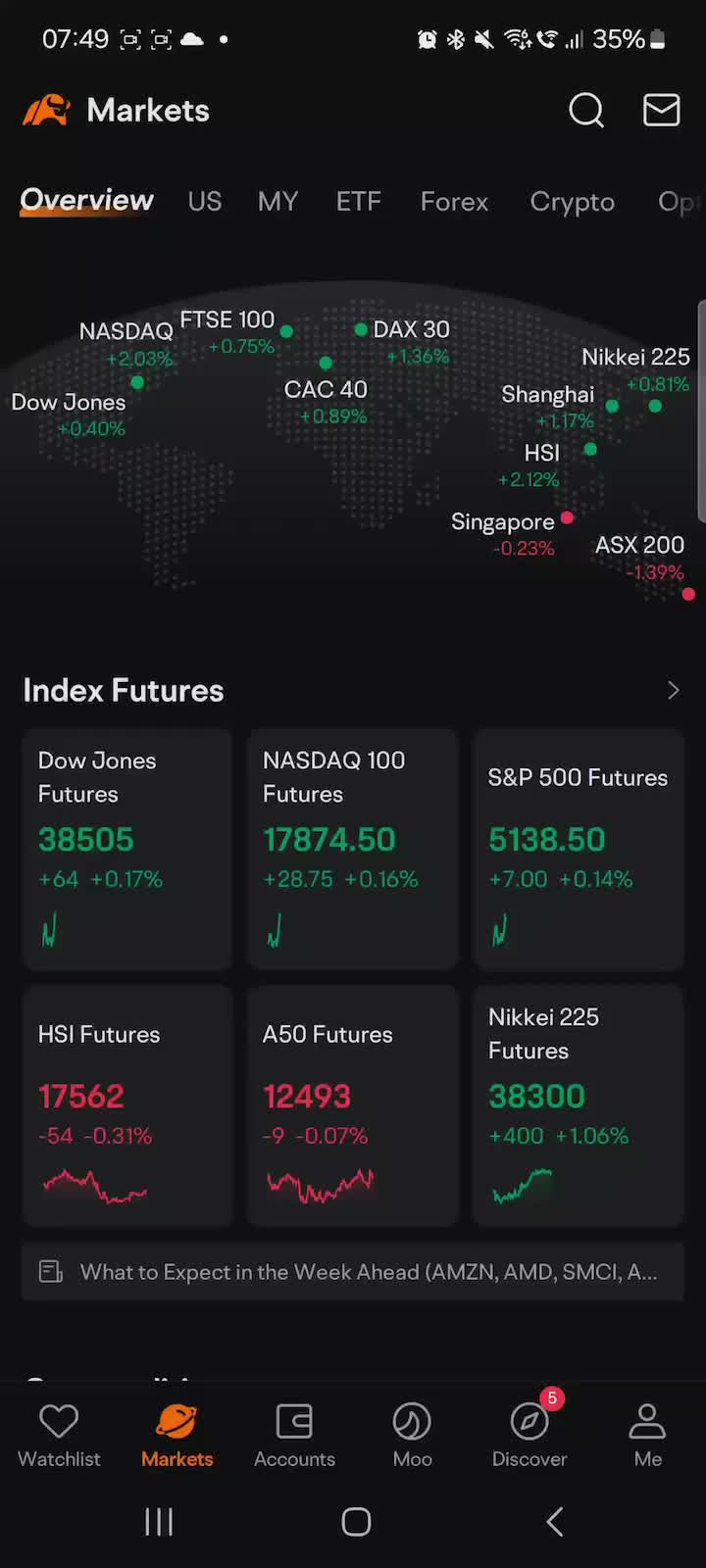
Task: Open the Nikkei 225 Futures card
Action: pyautogui.click(x=578, y=1105)
